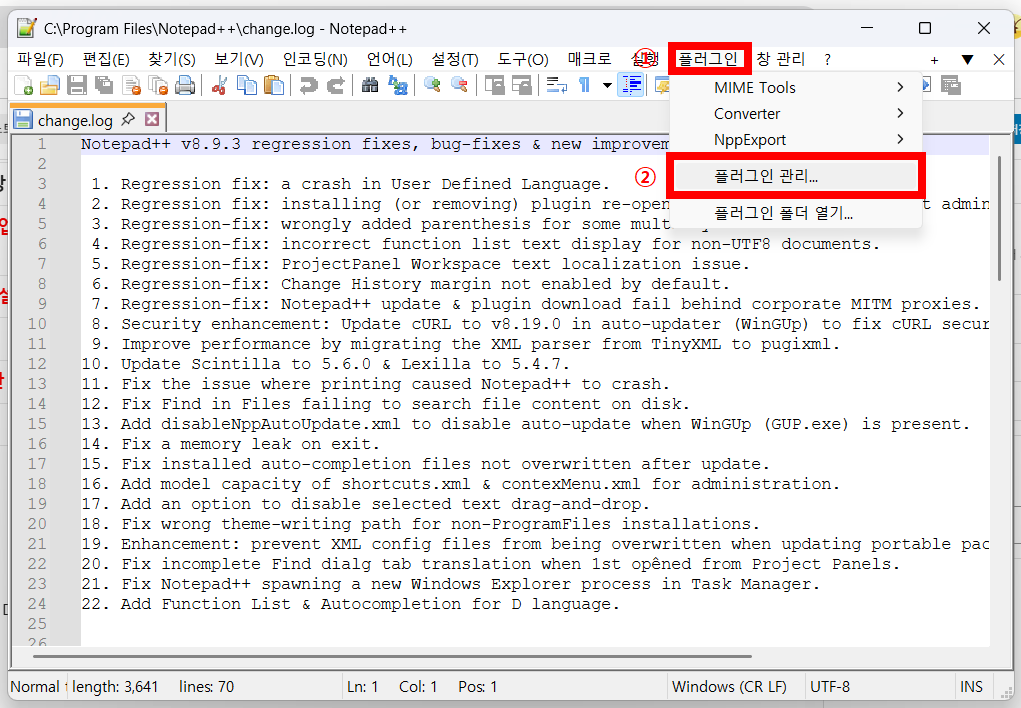Click line number 12 in the margin
This screenshot has height=708, width=1021.
coord(37,364)
